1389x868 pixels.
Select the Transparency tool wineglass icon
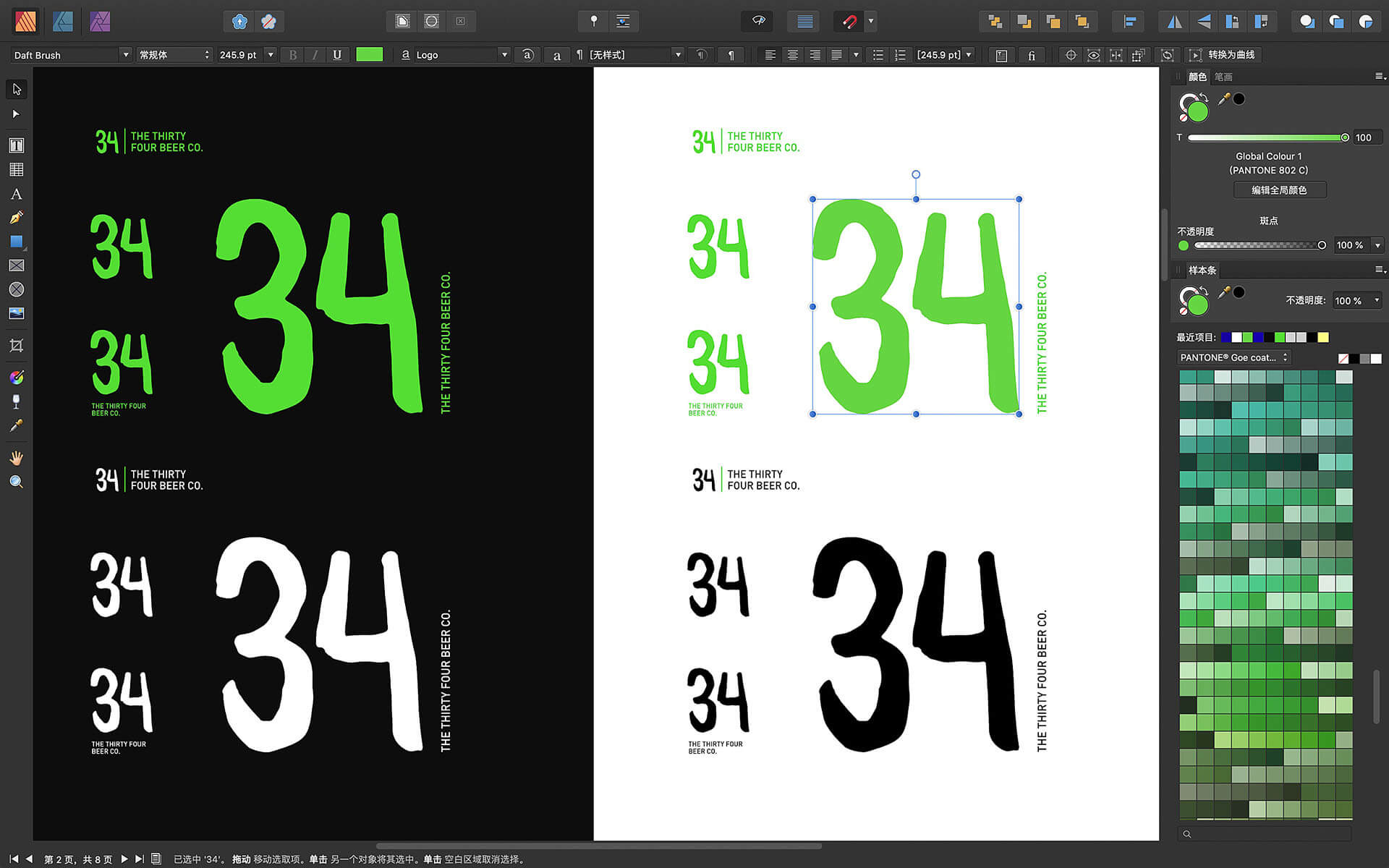coord(17,401)
